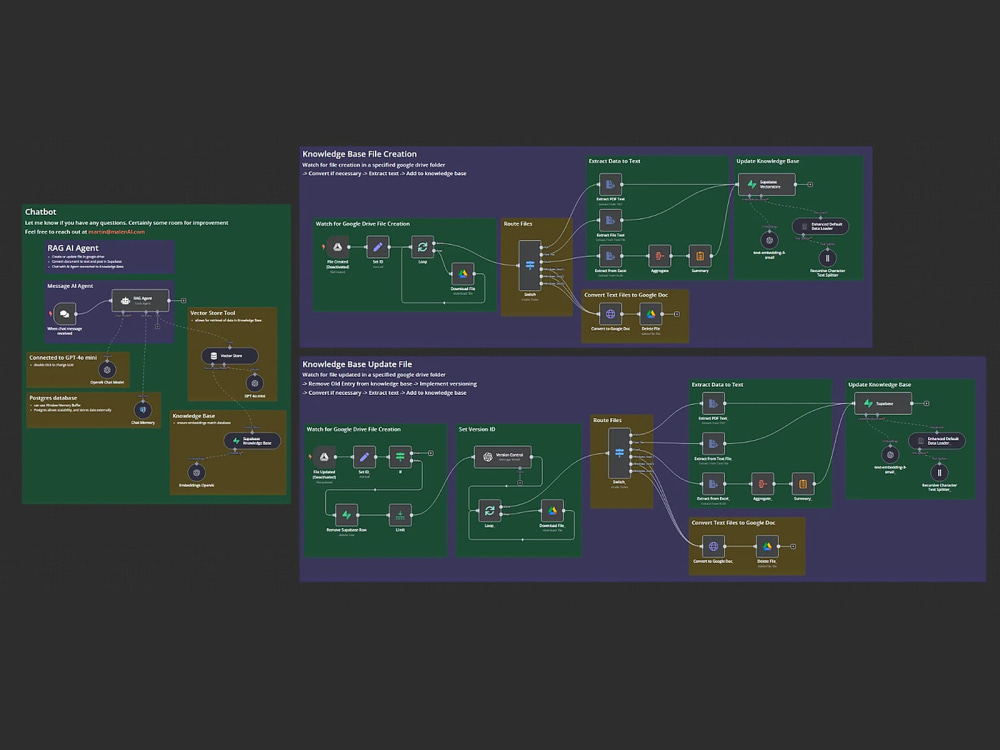Select the 'When chat message received' trigger node
This screenshot has width=1000, height=750.
(x=64, y=314)
